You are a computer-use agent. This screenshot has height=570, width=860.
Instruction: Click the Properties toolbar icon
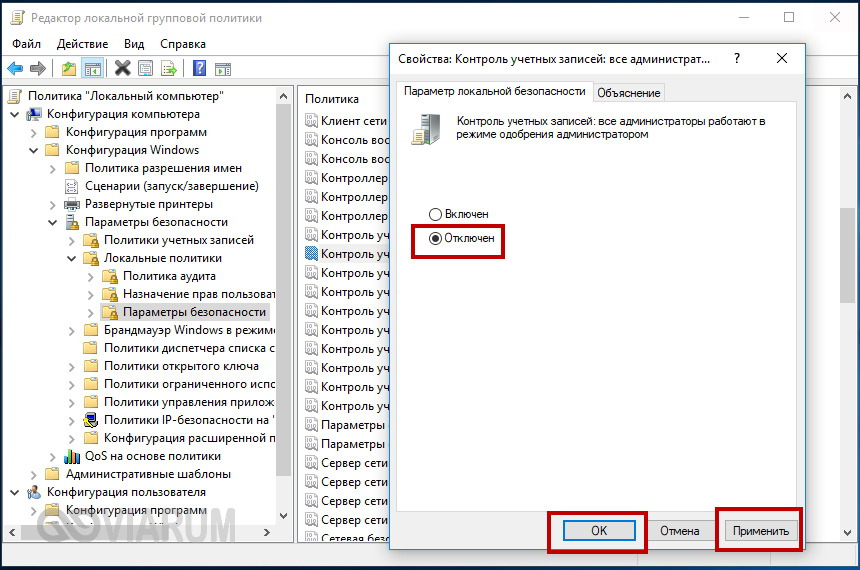[x=145, y=68]
